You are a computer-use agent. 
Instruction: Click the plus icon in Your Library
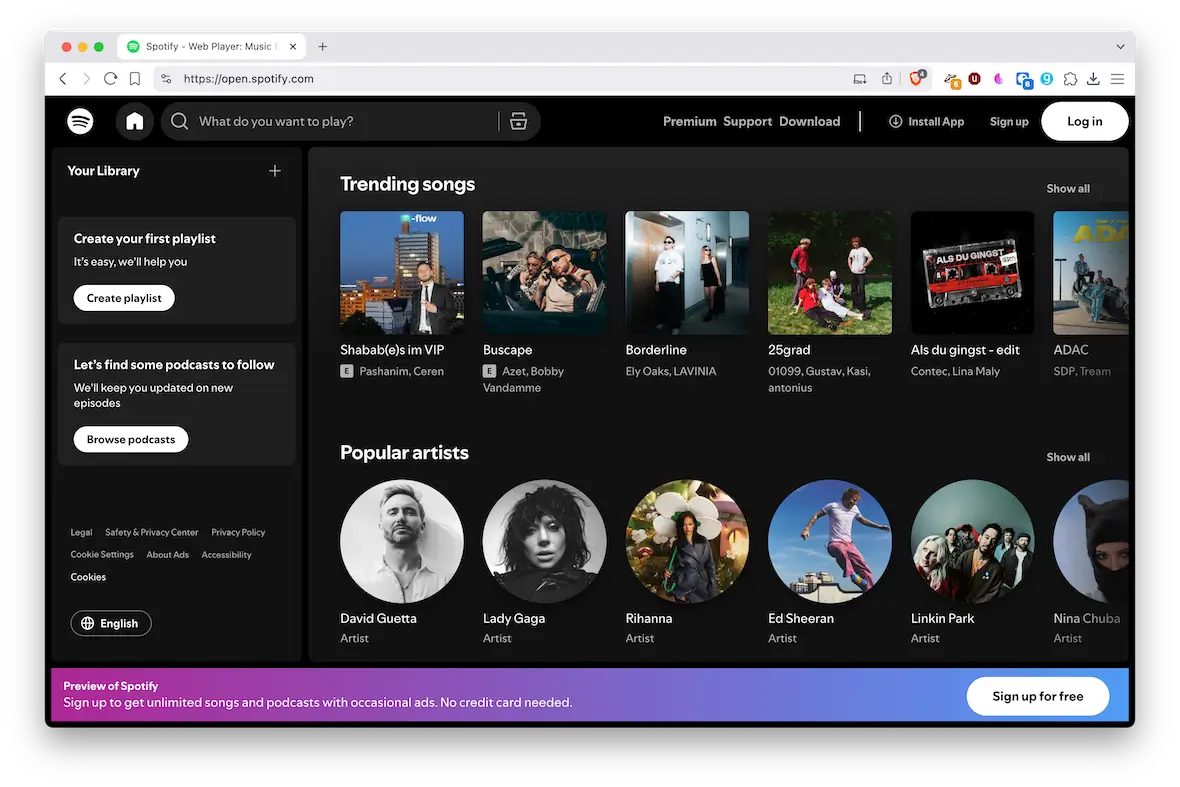coord(275,171)
